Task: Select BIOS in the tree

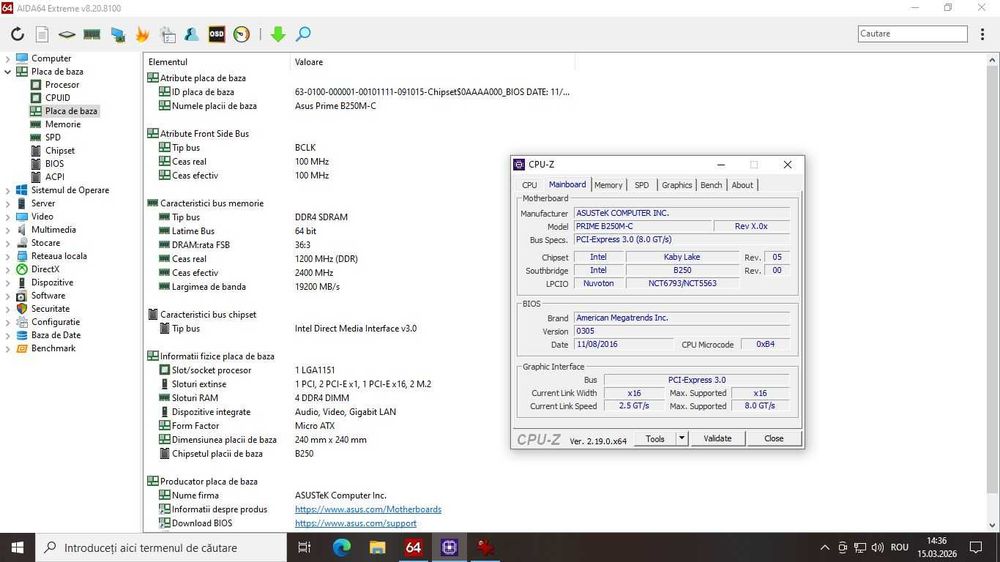Action: point(54,164)
